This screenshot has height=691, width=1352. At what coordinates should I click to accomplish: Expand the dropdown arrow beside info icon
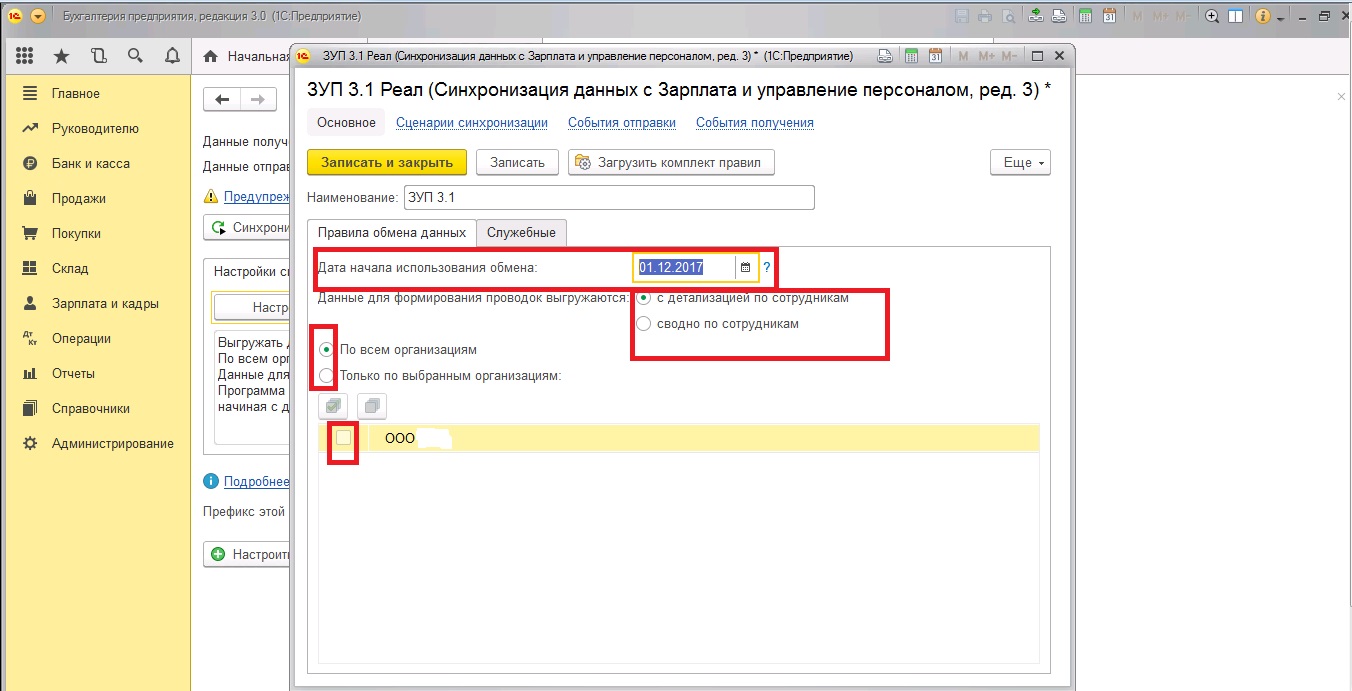[x=1280, y=17]
